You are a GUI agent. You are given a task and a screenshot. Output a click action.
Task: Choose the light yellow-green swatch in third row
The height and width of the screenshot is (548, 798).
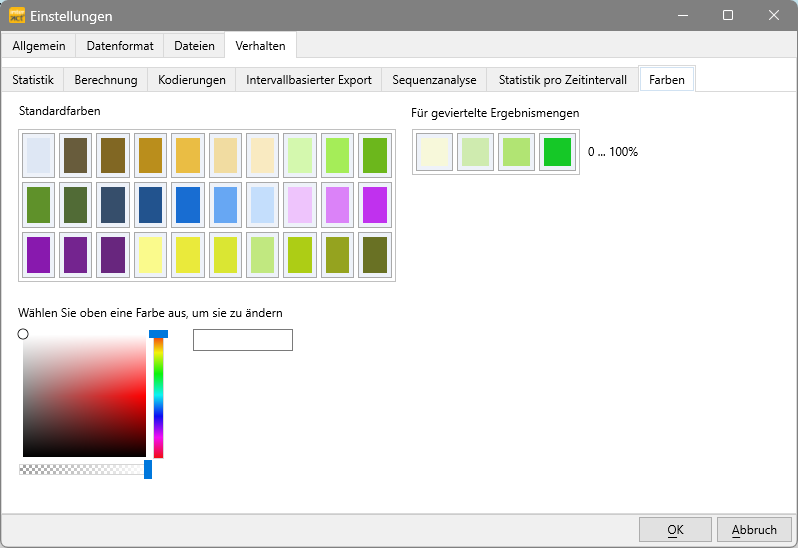262,255
